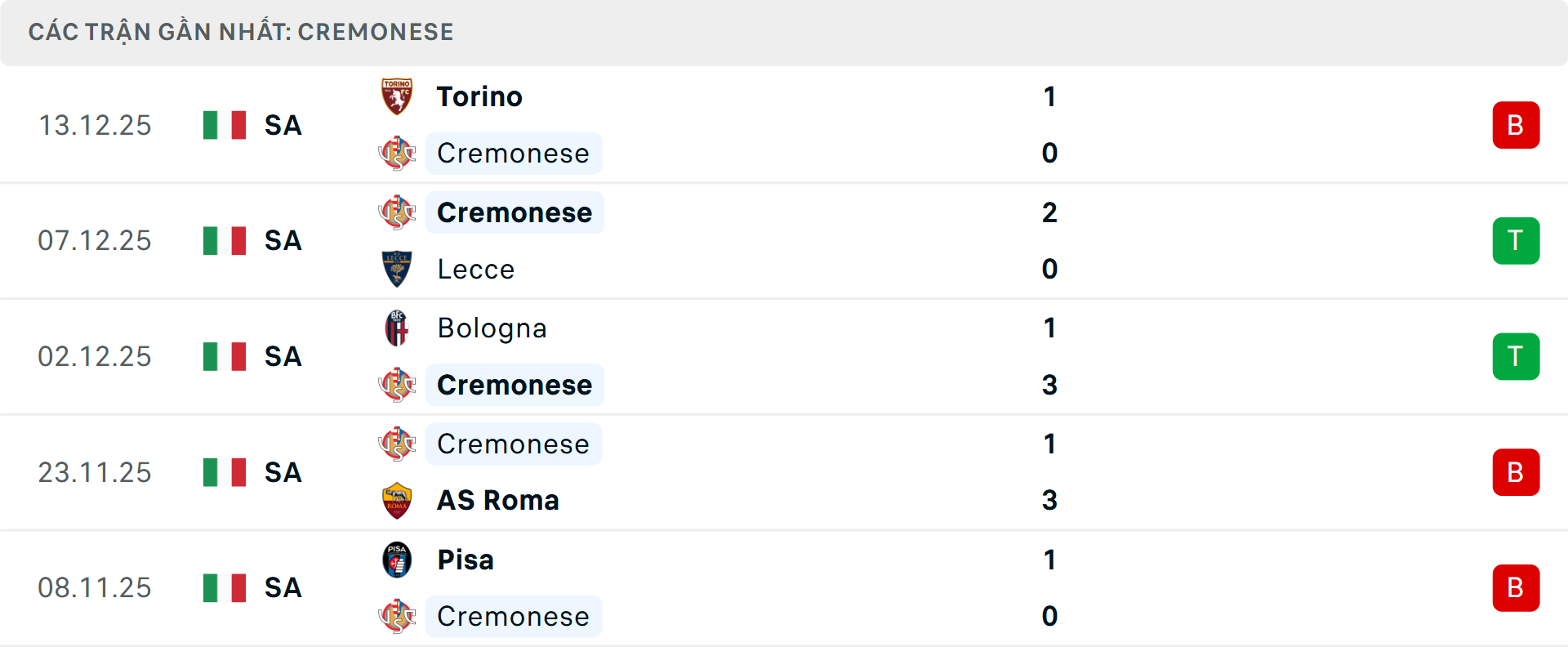Viewport: 1568px width, 647px height.
Task: Click the Lecce club badge
Action: tap(397, 269)
